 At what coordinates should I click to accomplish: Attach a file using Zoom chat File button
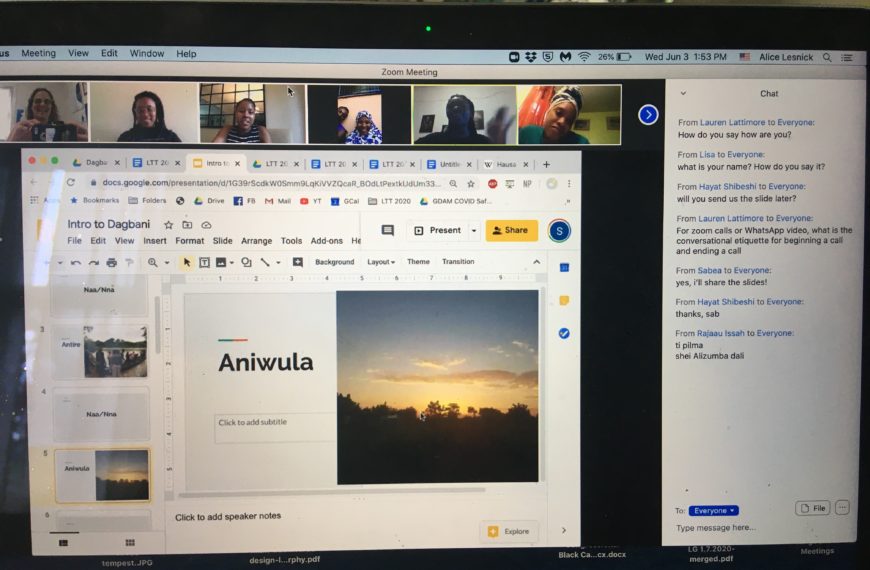813,508
